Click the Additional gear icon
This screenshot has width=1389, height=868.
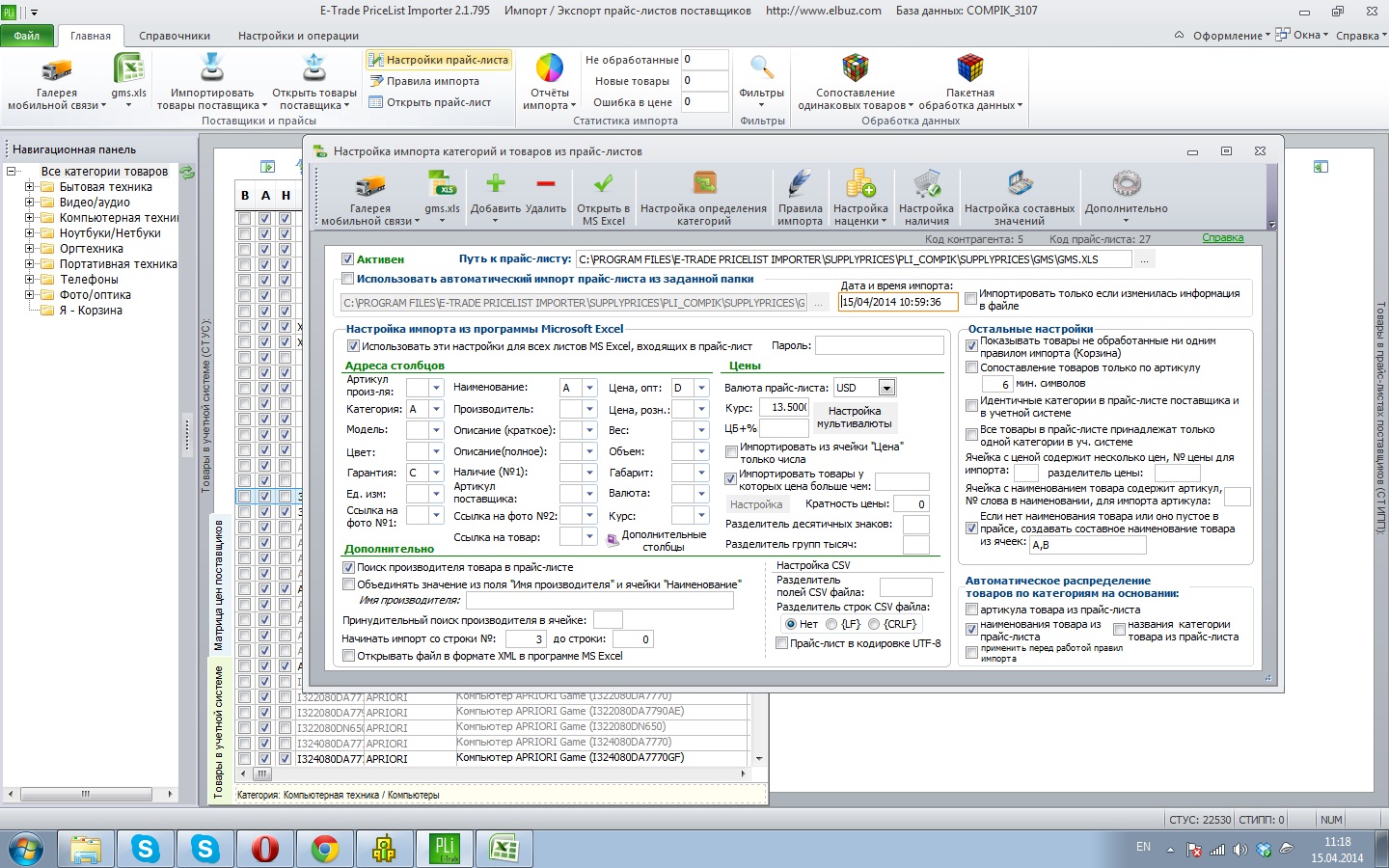[x=1127, y=184]
